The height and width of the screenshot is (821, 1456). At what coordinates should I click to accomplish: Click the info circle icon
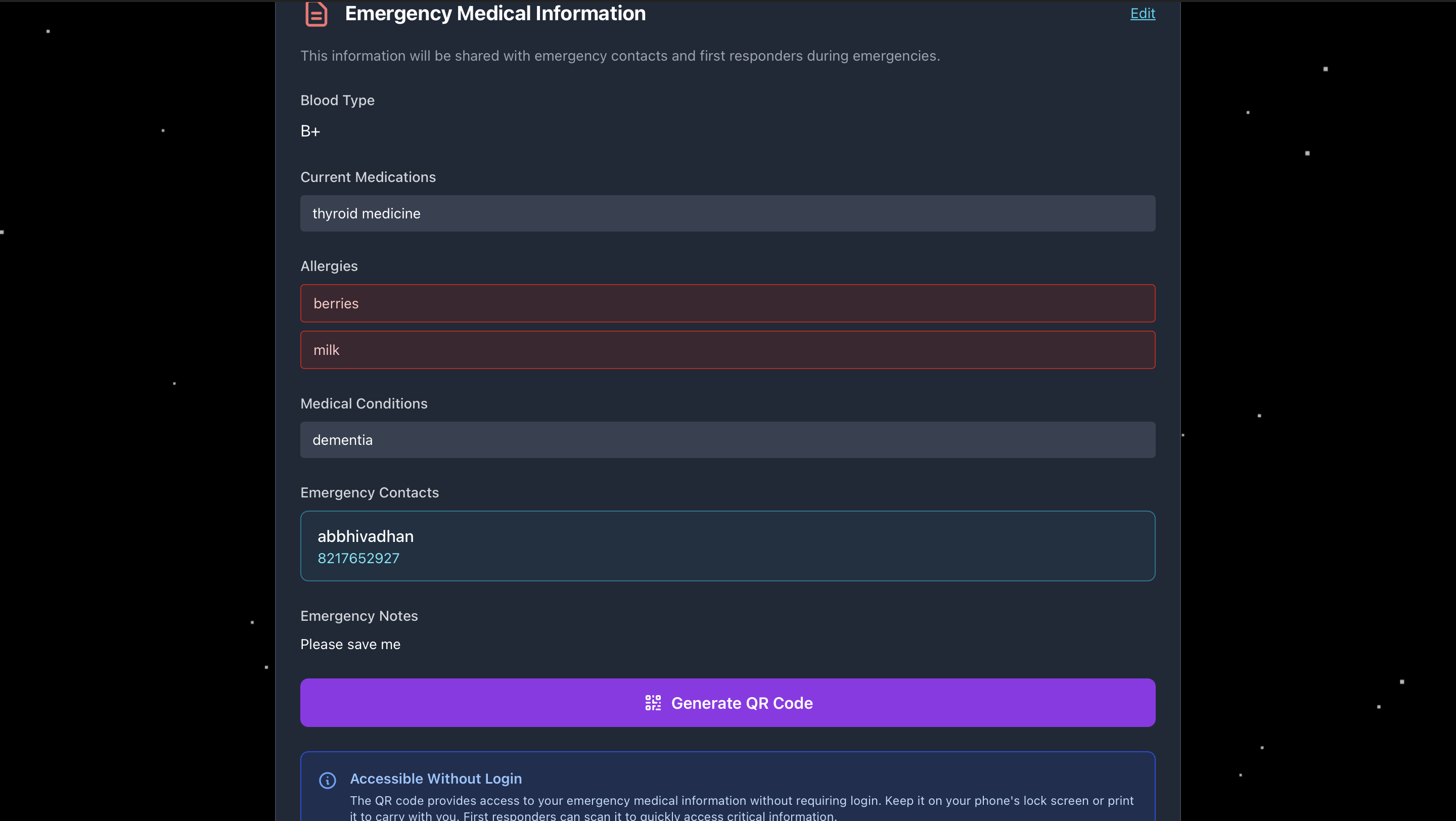point(327,780)
